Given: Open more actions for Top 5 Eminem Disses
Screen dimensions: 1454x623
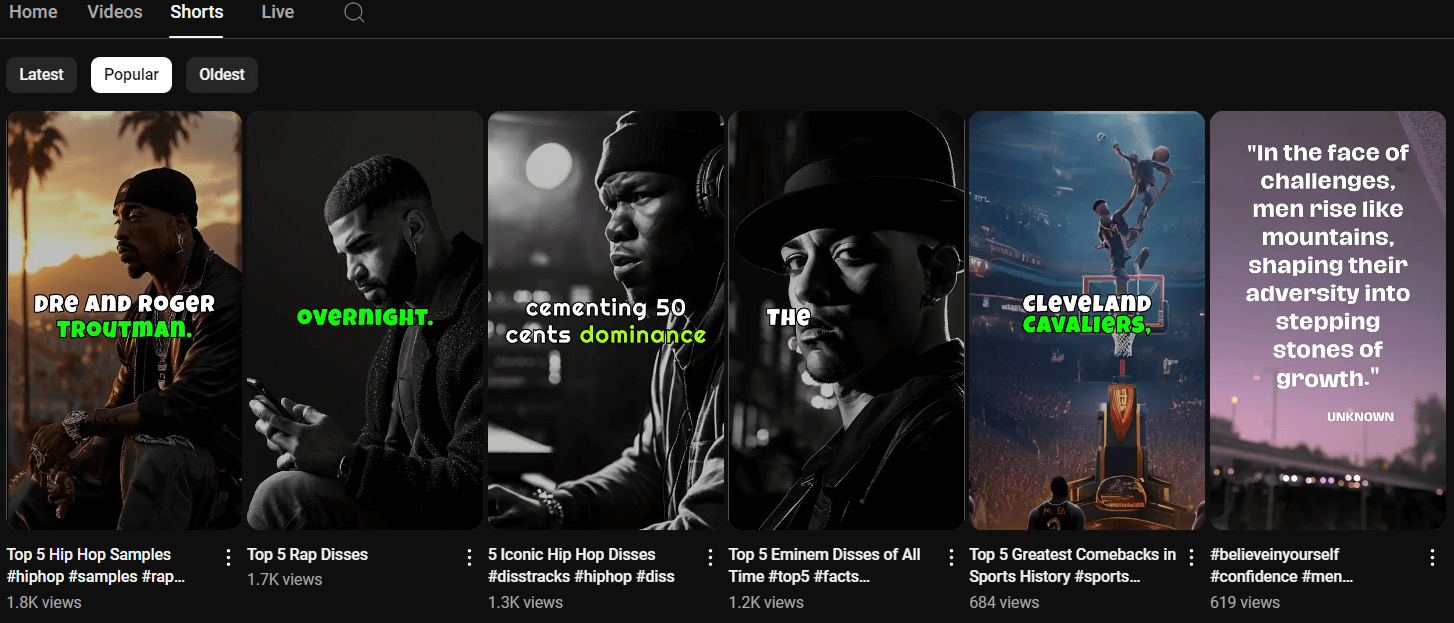Looking at the screenshot, I should pyautogui.click(x=951, y=557).
